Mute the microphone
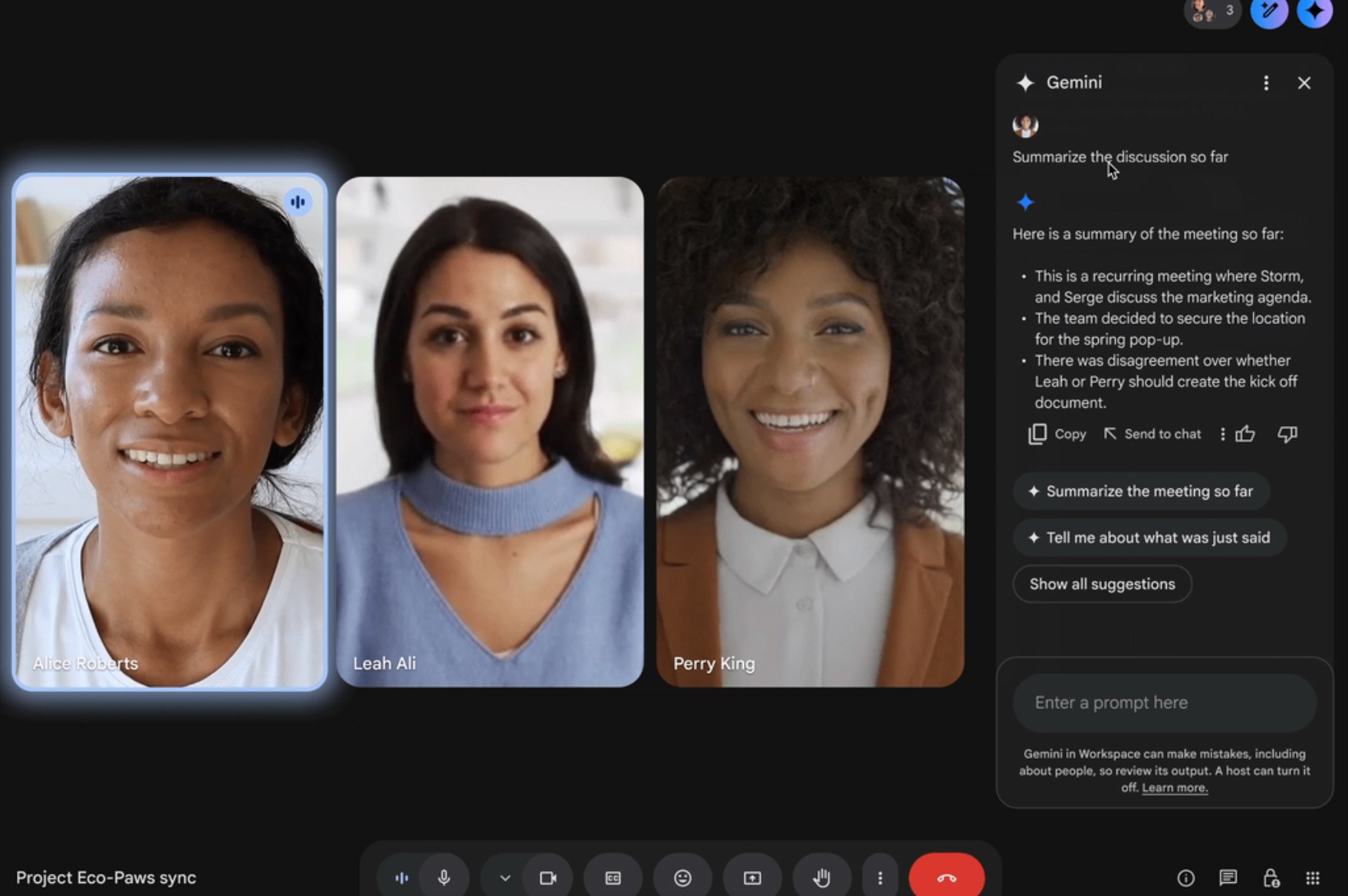Viewport: 1348px width, 896px height. (x=445, y=878)
